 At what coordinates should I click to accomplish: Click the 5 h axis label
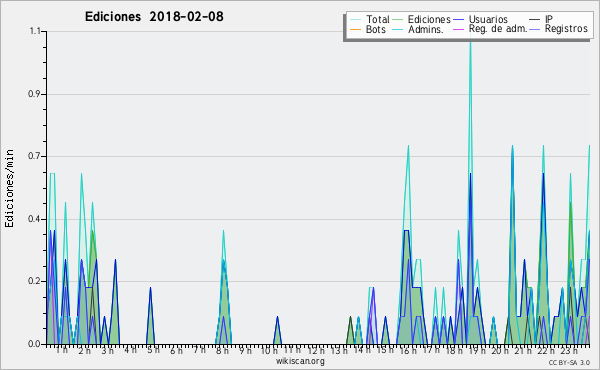tap(153, 350)
